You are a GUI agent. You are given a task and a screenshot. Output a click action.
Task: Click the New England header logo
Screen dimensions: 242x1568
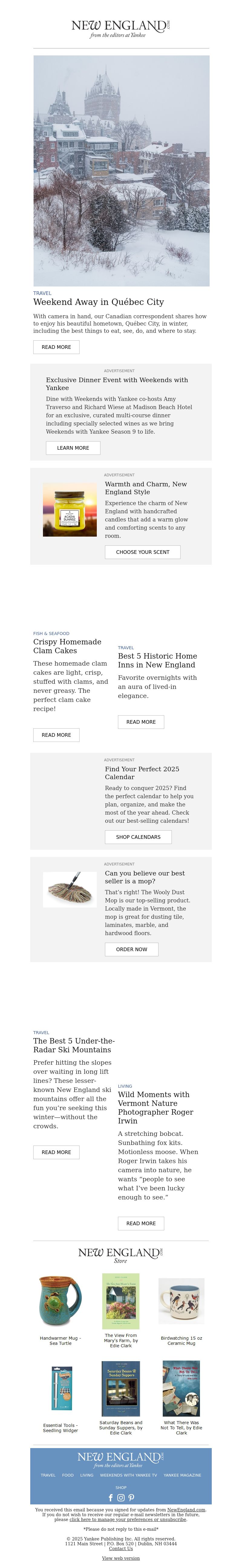tap(121, 28)
